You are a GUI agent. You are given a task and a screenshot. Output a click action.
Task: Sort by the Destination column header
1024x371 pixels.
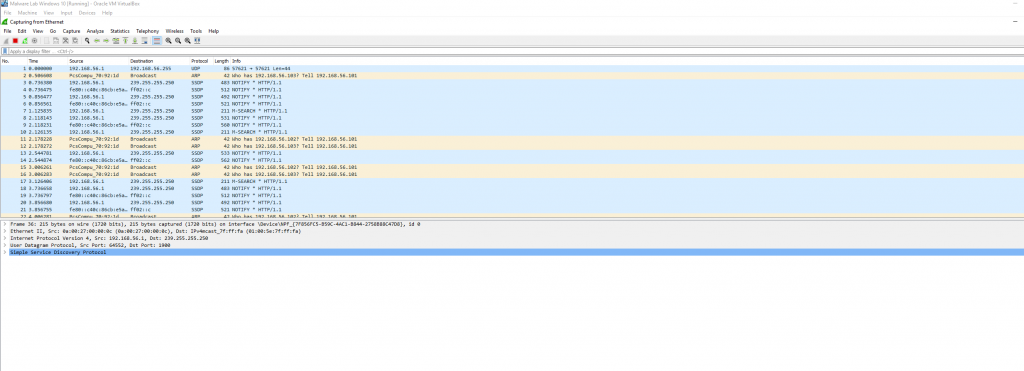(x=159, y=61)
